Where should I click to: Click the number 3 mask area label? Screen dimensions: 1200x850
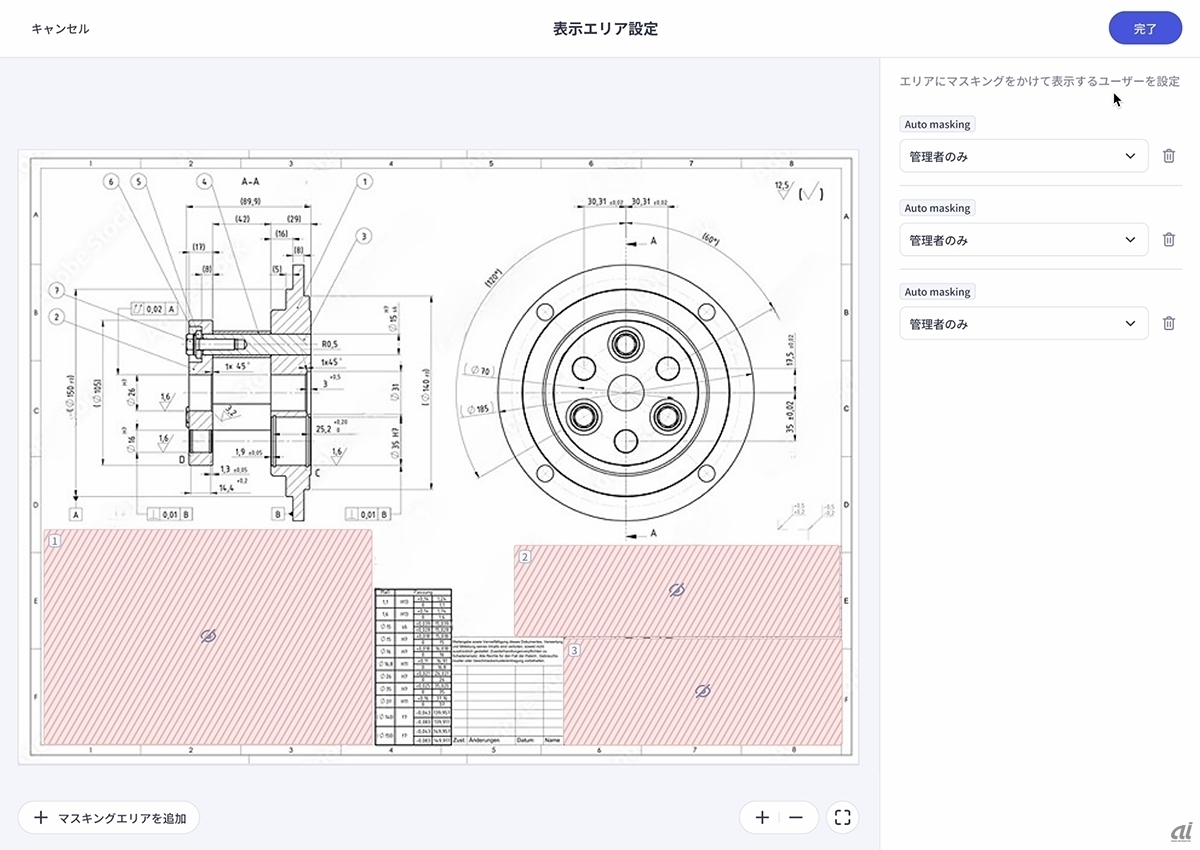(x=574, y=650)
